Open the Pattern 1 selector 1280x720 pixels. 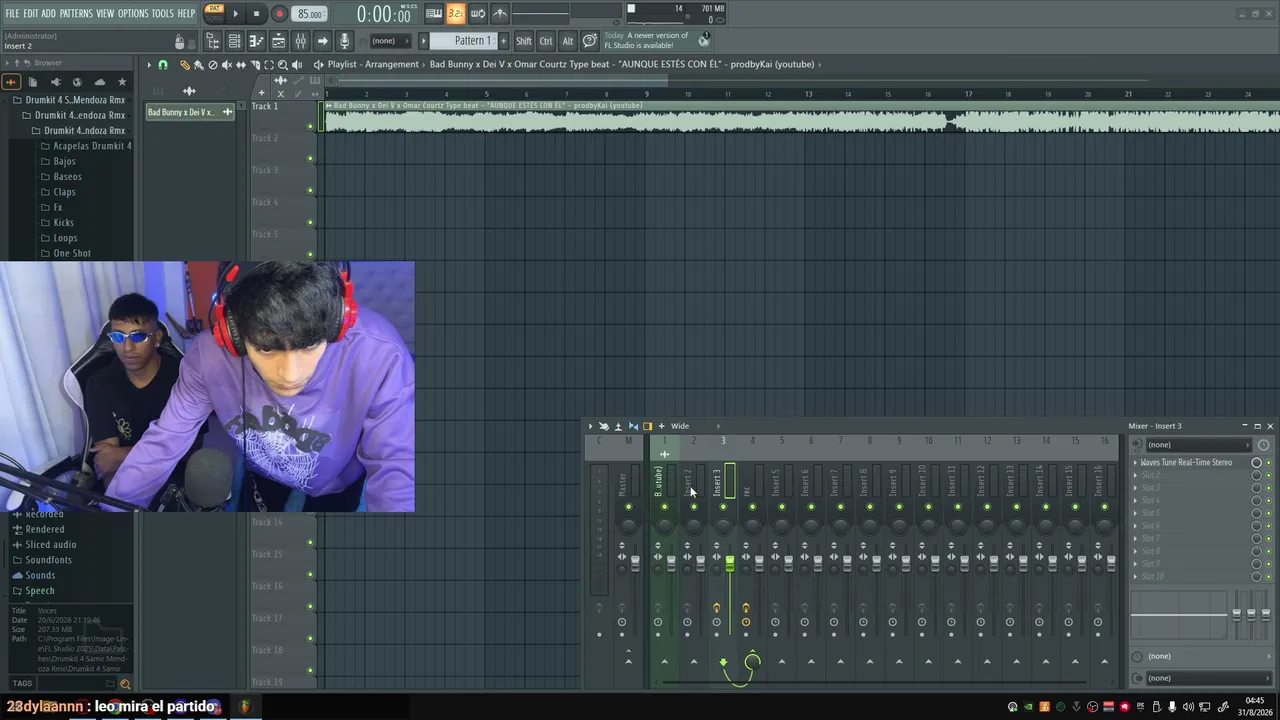tap(464, 41)
